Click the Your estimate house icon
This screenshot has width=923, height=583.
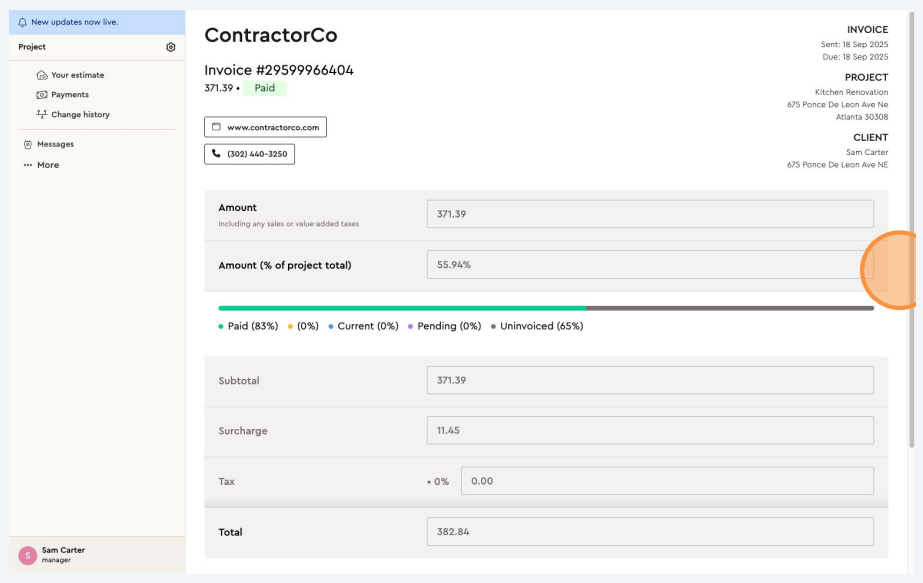pos(42,75)
